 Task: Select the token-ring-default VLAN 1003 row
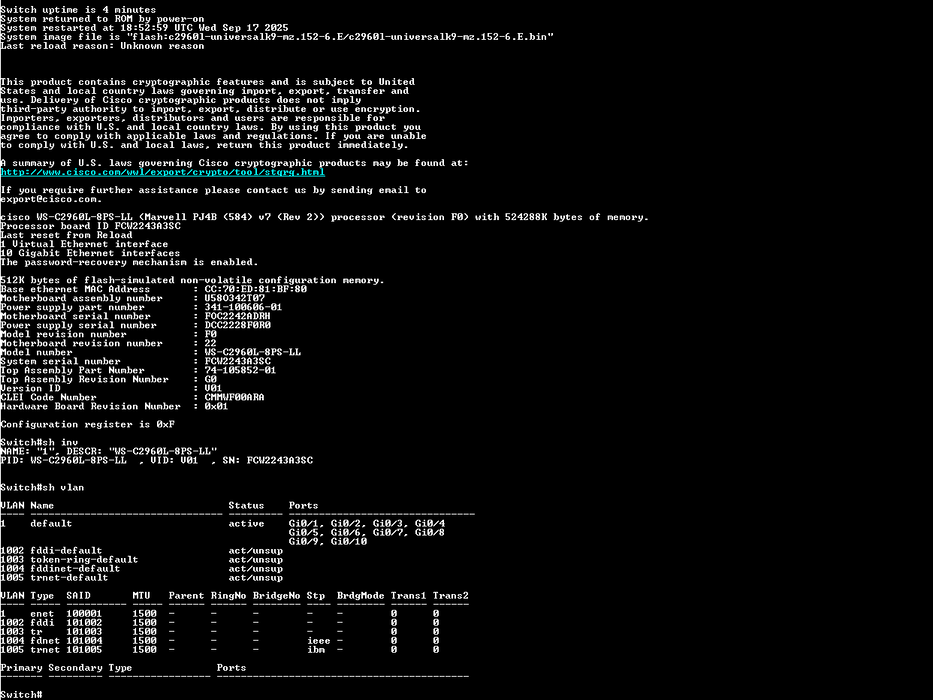tap(142, 560)
